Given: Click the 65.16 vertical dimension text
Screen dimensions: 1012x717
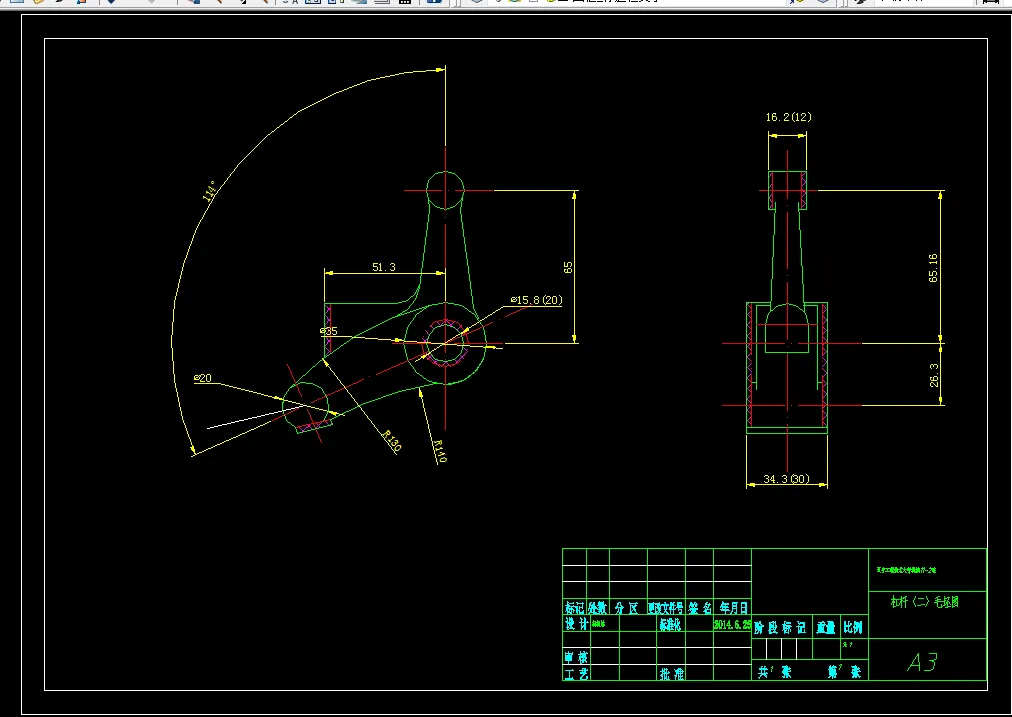Looking at the screenshot, I should click(933, 267).
